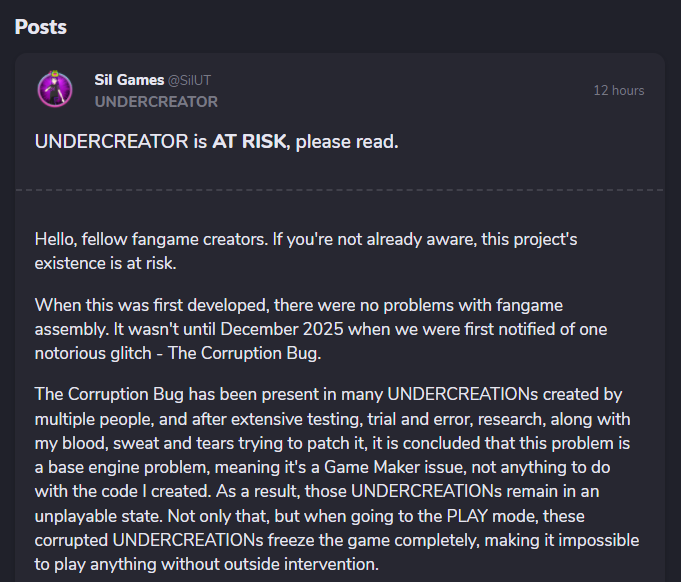Click the dashed divider below the post title
681x582 pixels.
click(340, 189)
